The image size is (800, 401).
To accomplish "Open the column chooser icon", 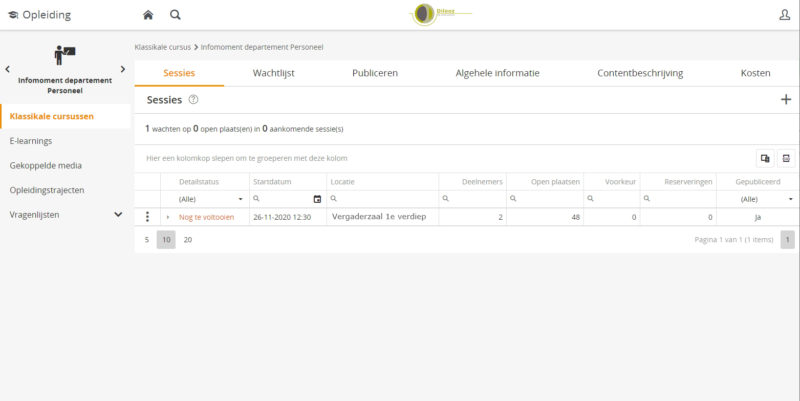I will tap(765, 158).
